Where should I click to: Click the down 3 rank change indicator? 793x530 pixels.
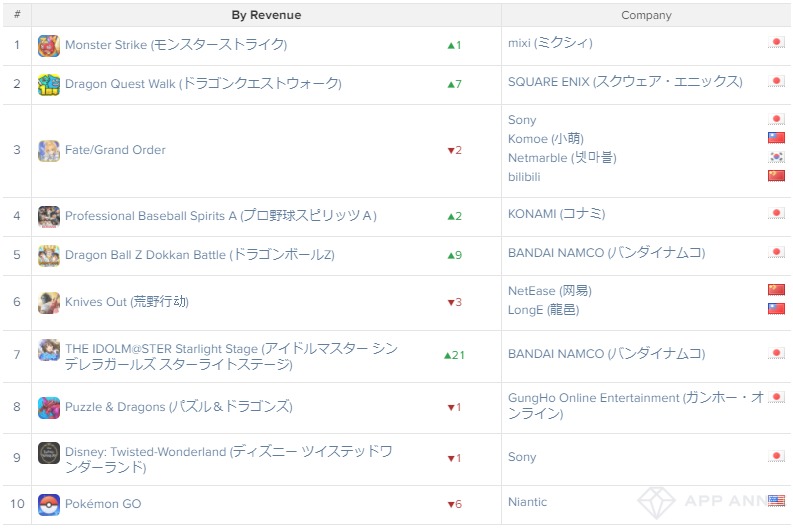[x=455, y=302]
